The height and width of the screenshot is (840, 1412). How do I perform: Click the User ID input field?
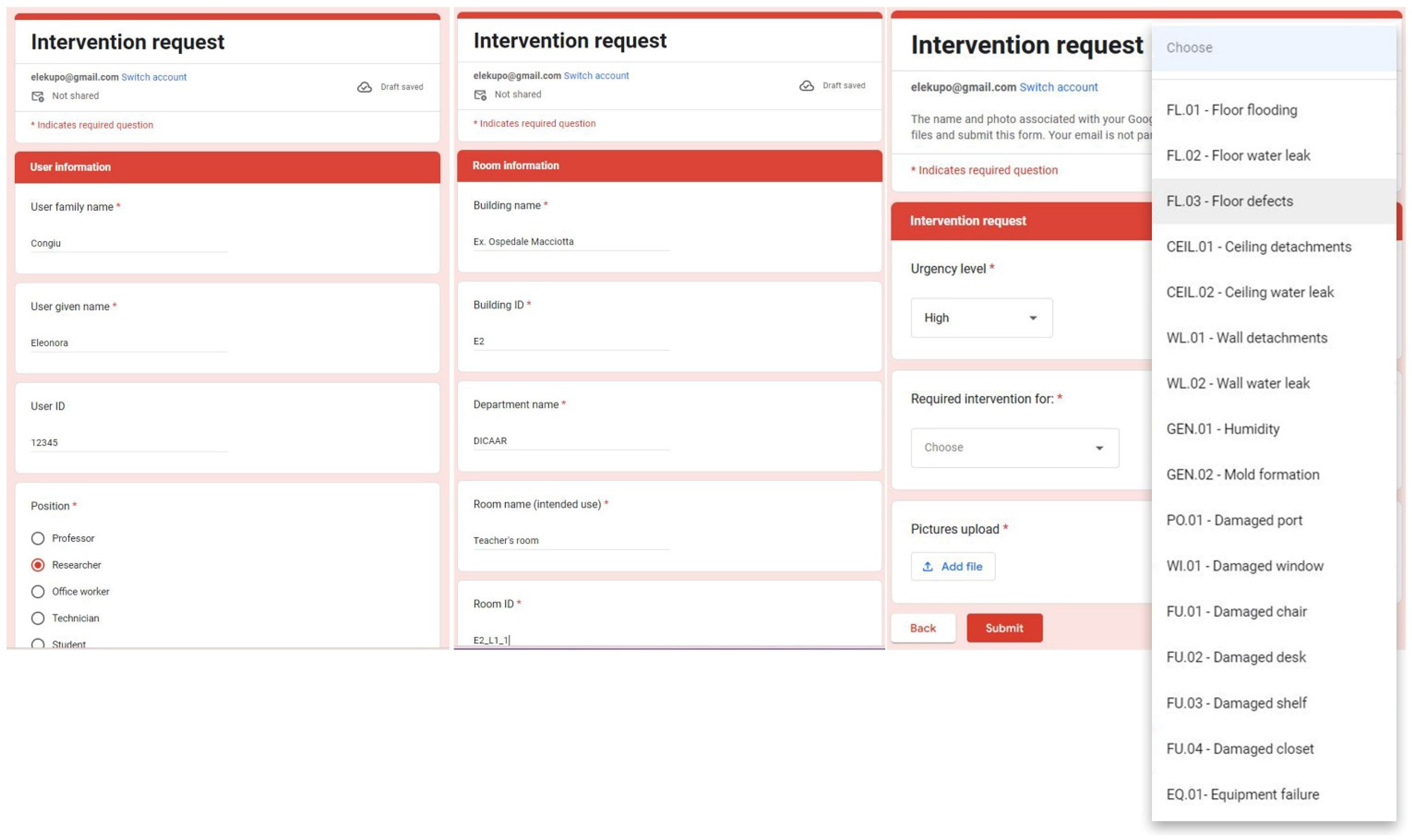129,443
